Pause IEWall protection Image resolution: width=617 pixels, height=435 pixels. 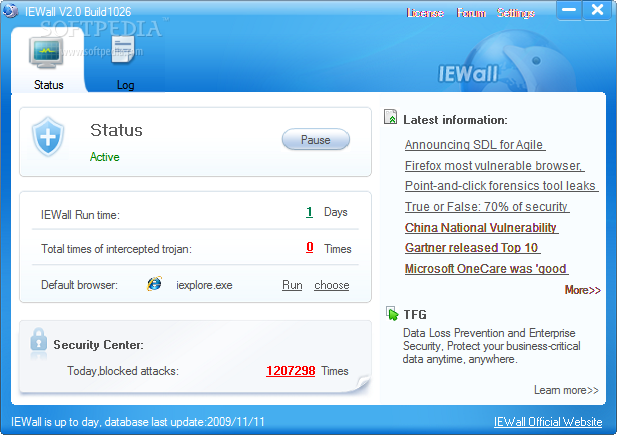point(316,139)
